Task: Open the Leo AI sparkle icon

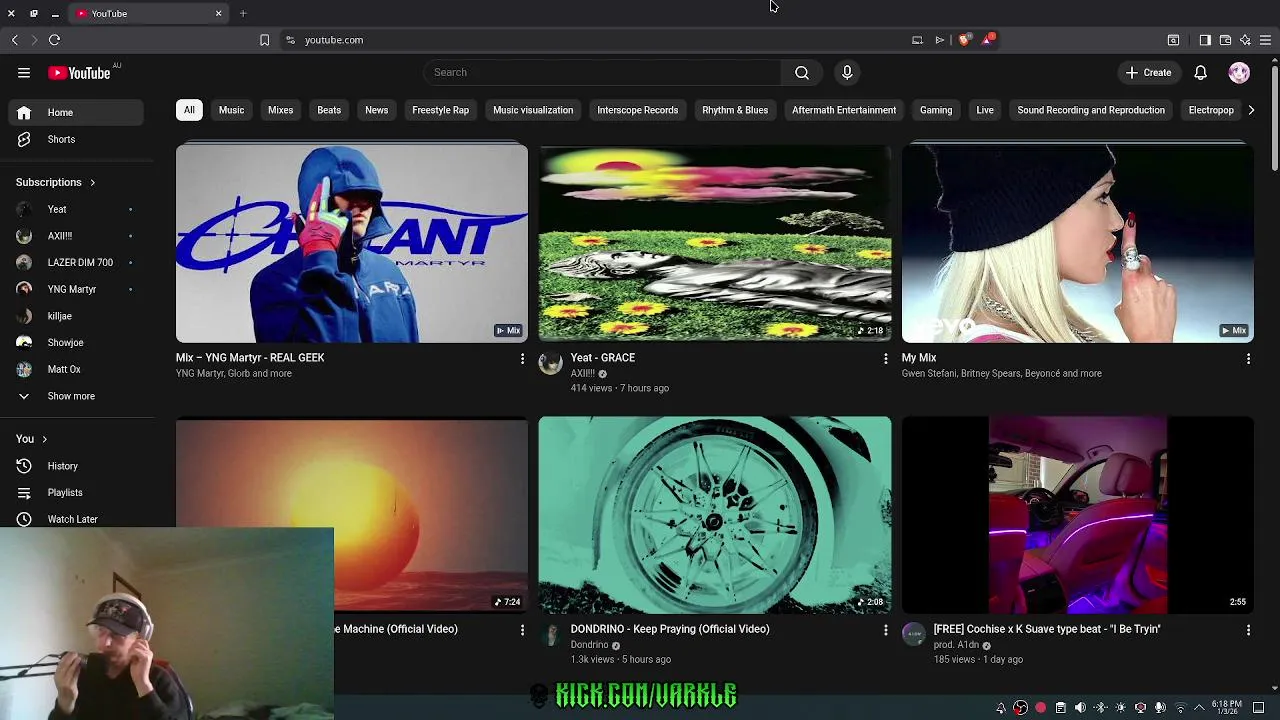Action: coord(1245,40)
